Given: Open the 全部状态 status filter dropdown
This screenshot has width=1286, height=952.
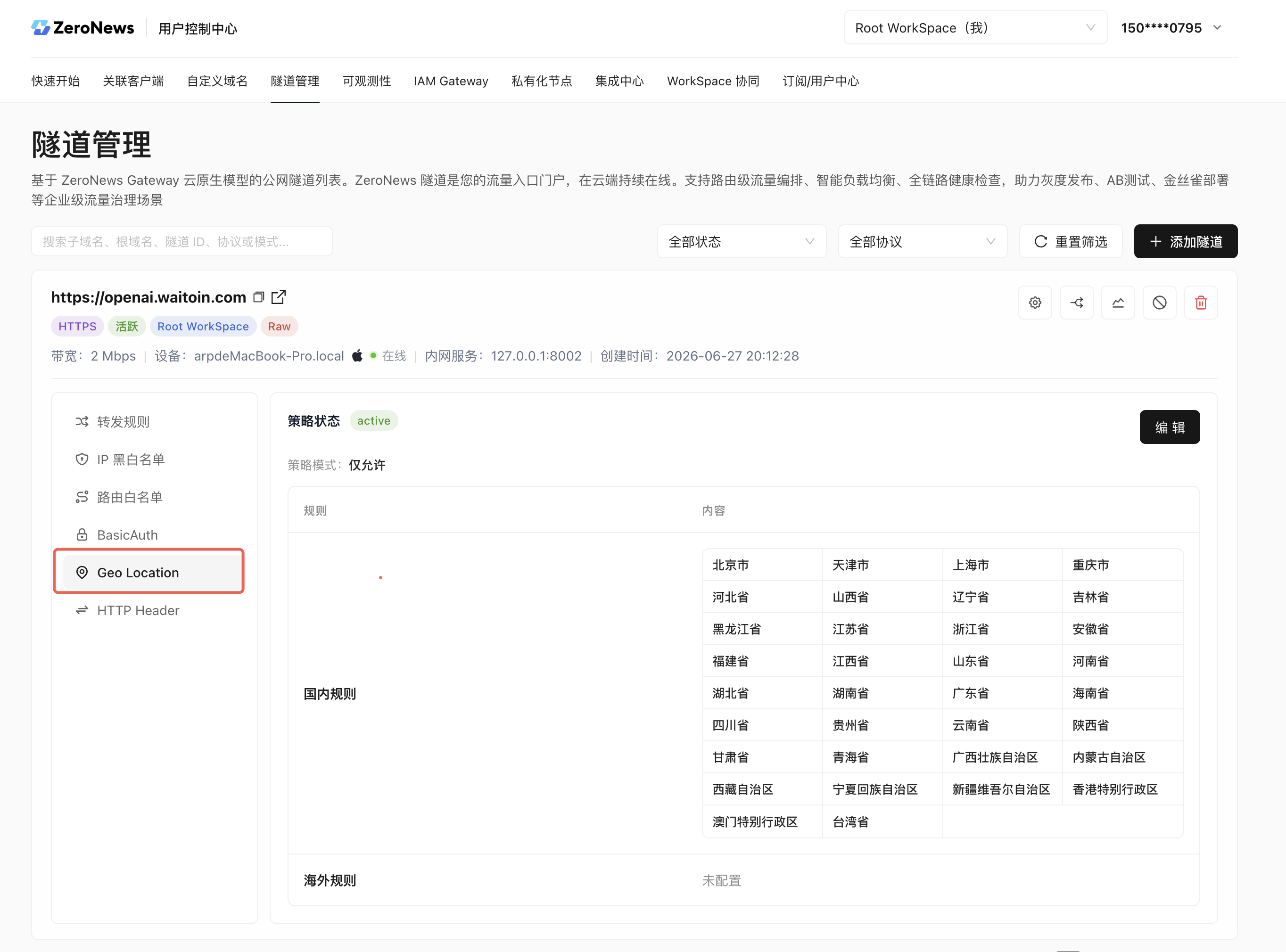Looking at the screenshot, I should coord(742,241).
